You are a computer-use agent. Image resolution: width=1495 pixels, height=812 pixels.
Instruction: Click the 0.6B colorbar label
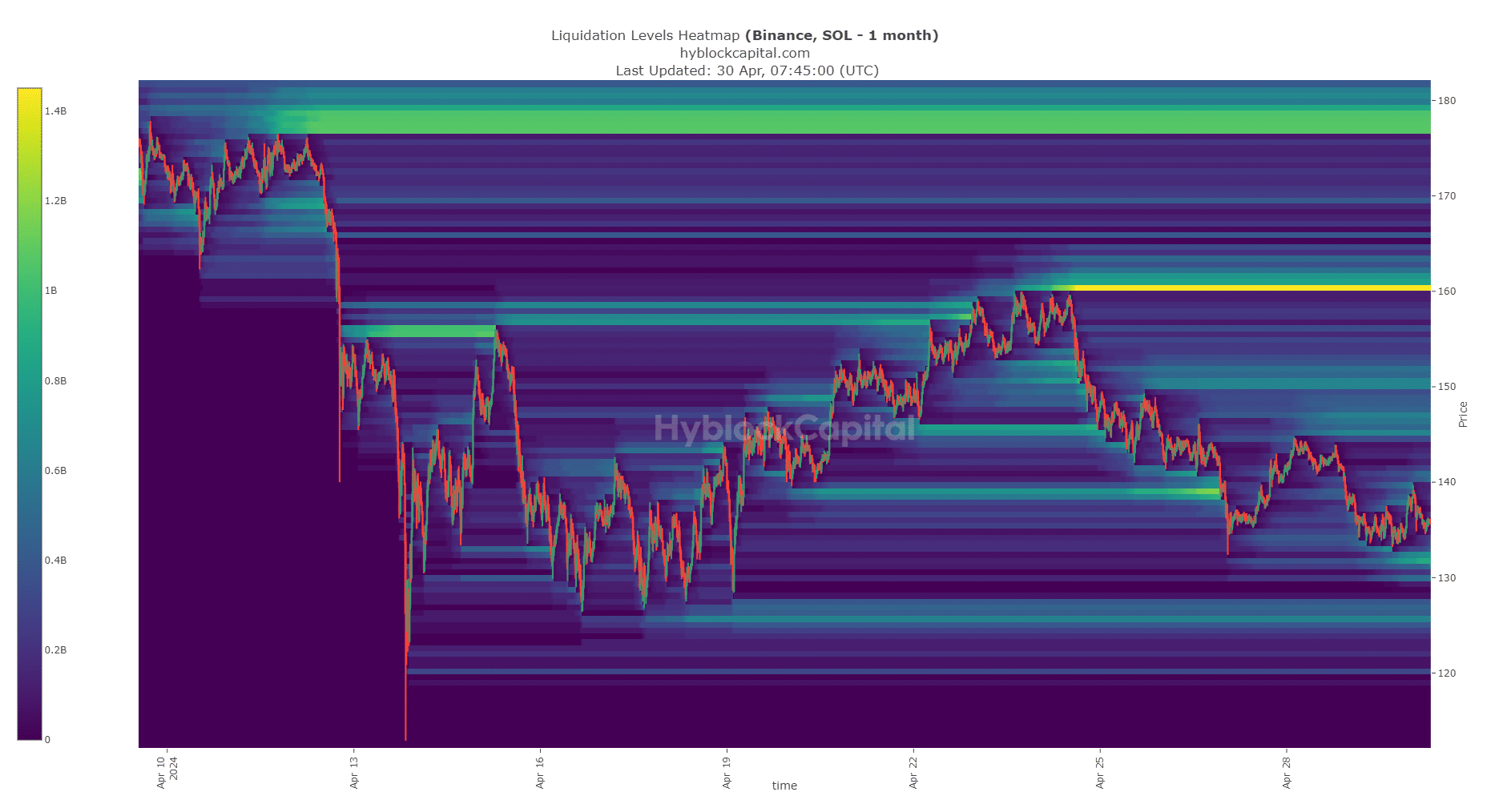pos(55,470)
